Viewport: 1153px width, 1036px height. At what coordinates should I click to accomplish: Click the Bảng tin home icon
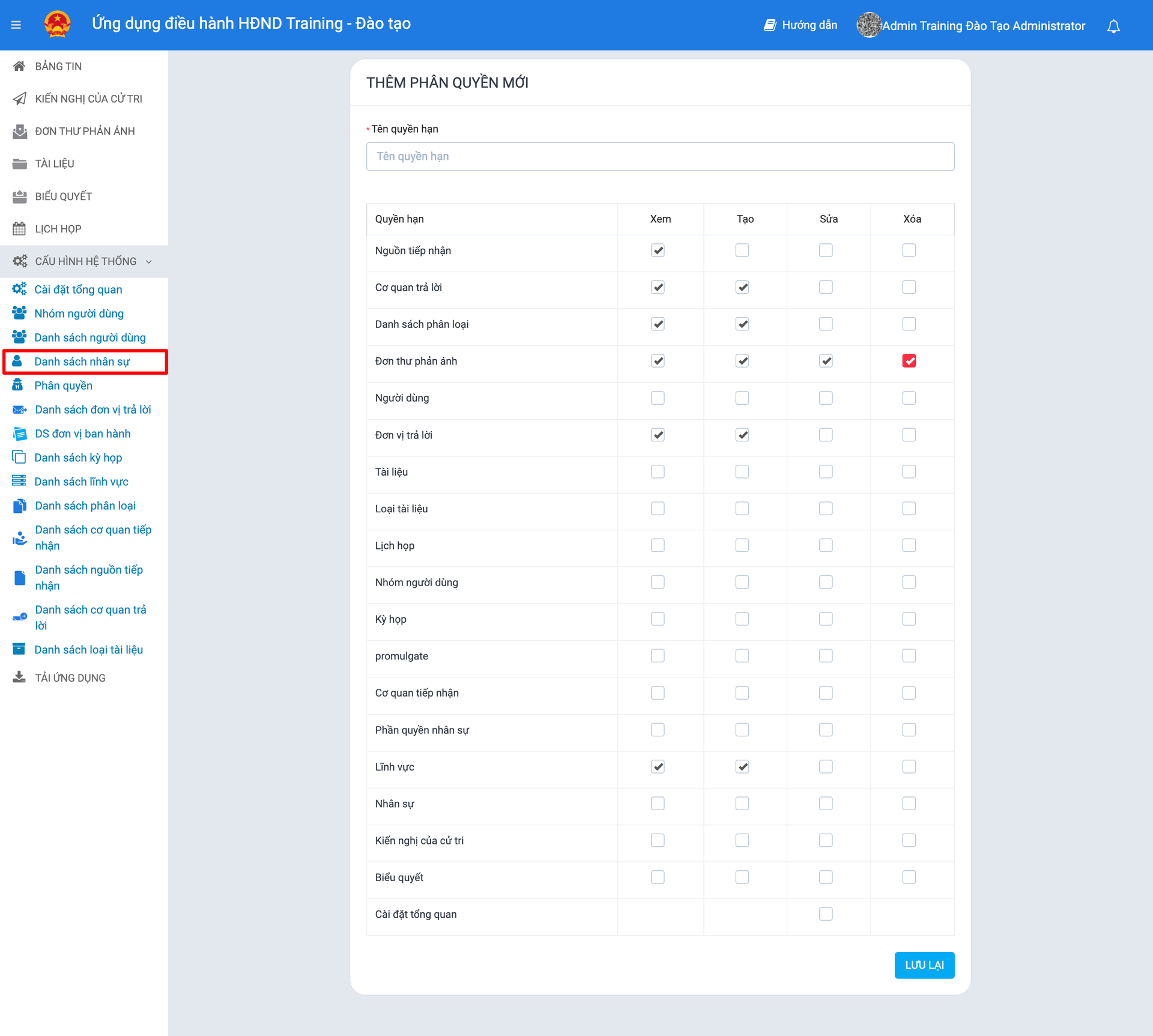(x=19, y=66)
